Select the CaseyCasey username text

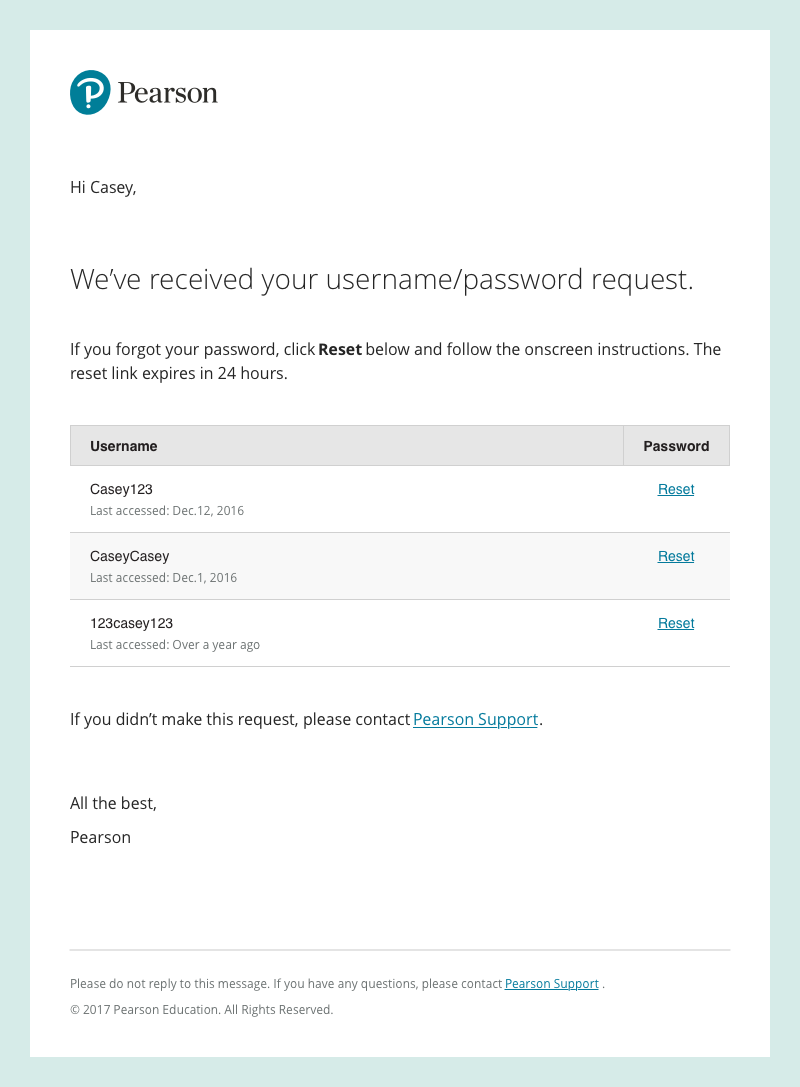pos(129,556)
